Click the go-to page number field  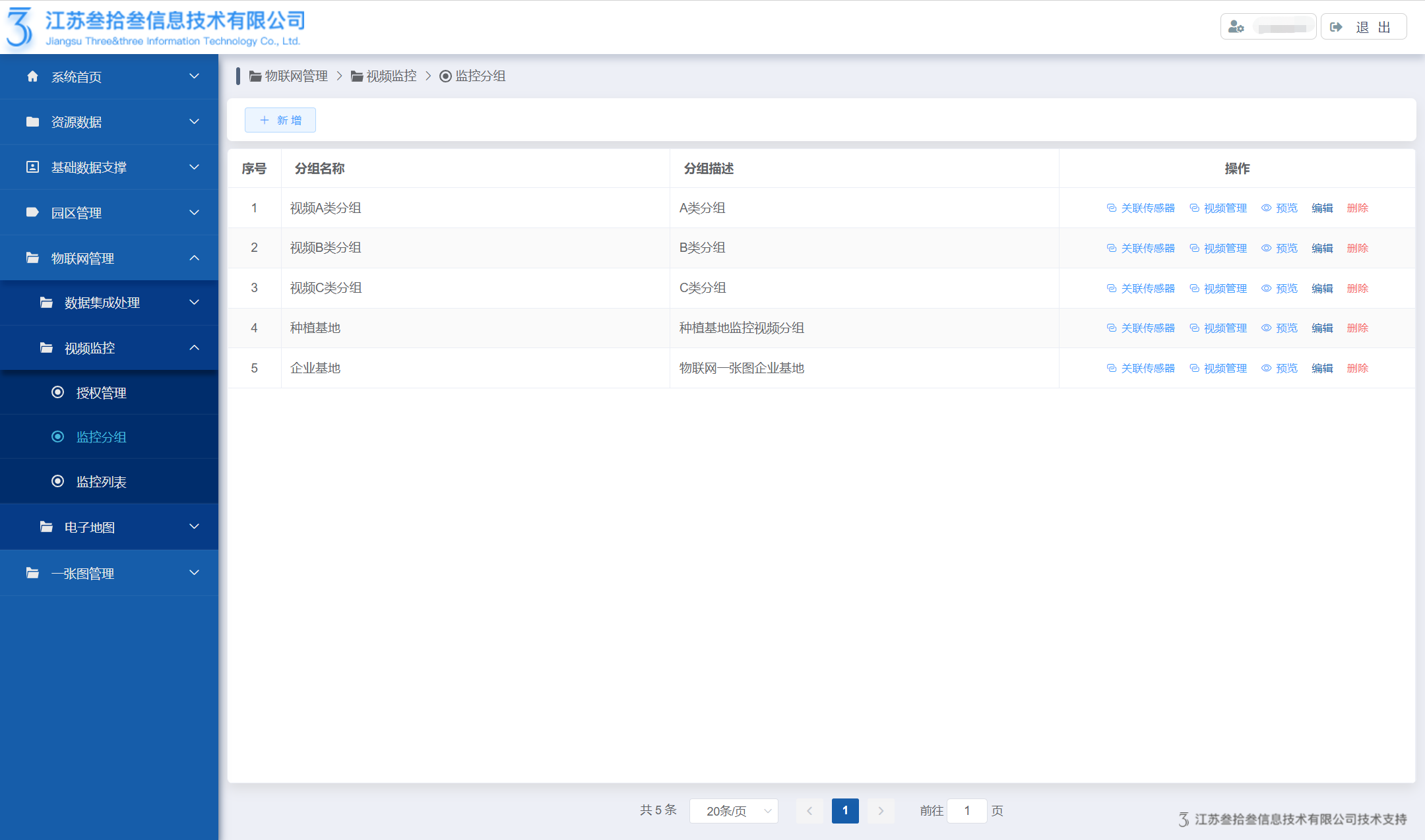[966, 811]
